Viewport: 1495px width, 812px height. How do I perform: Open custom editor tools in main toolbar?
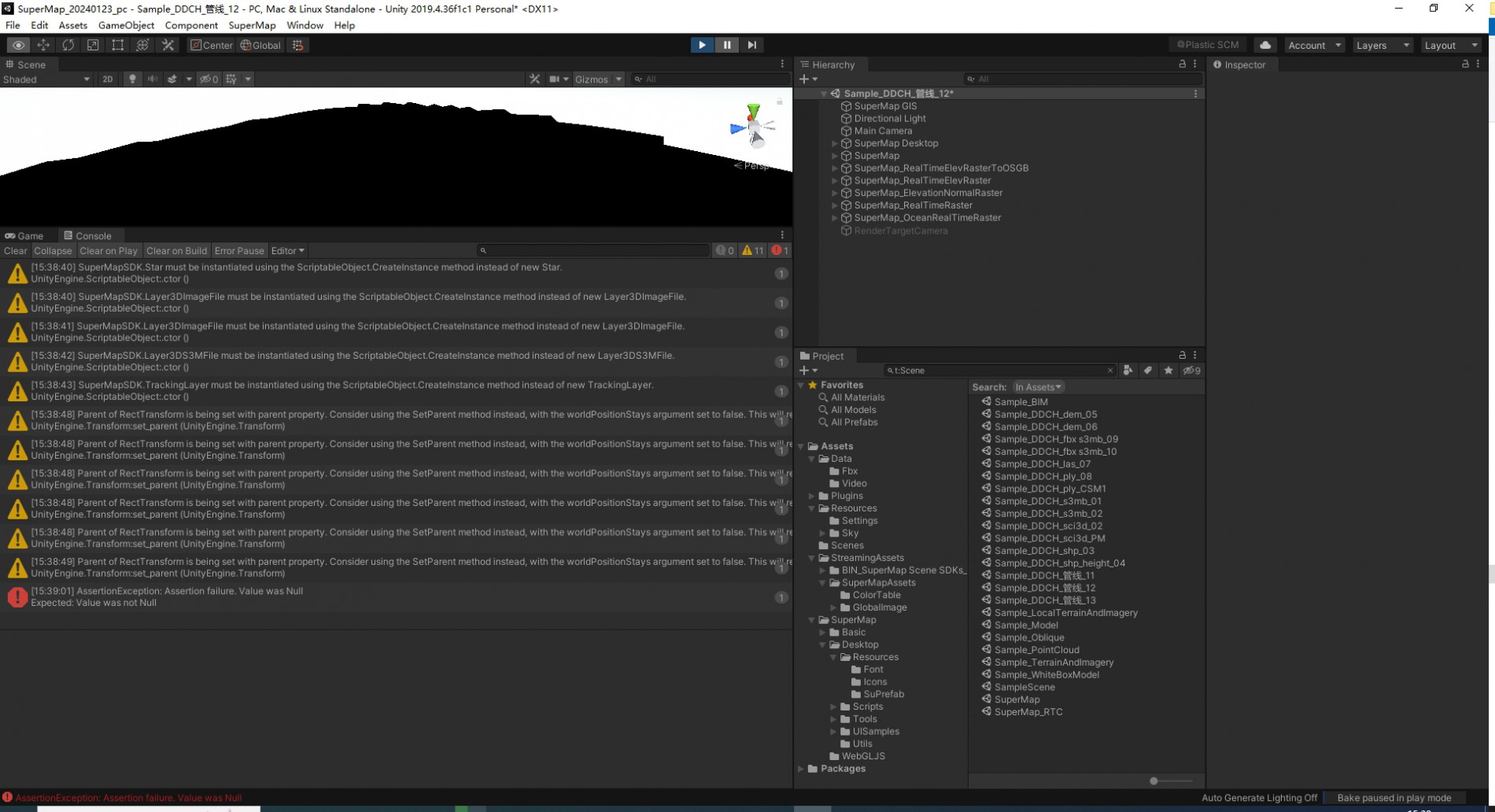(x=168, y=45)
